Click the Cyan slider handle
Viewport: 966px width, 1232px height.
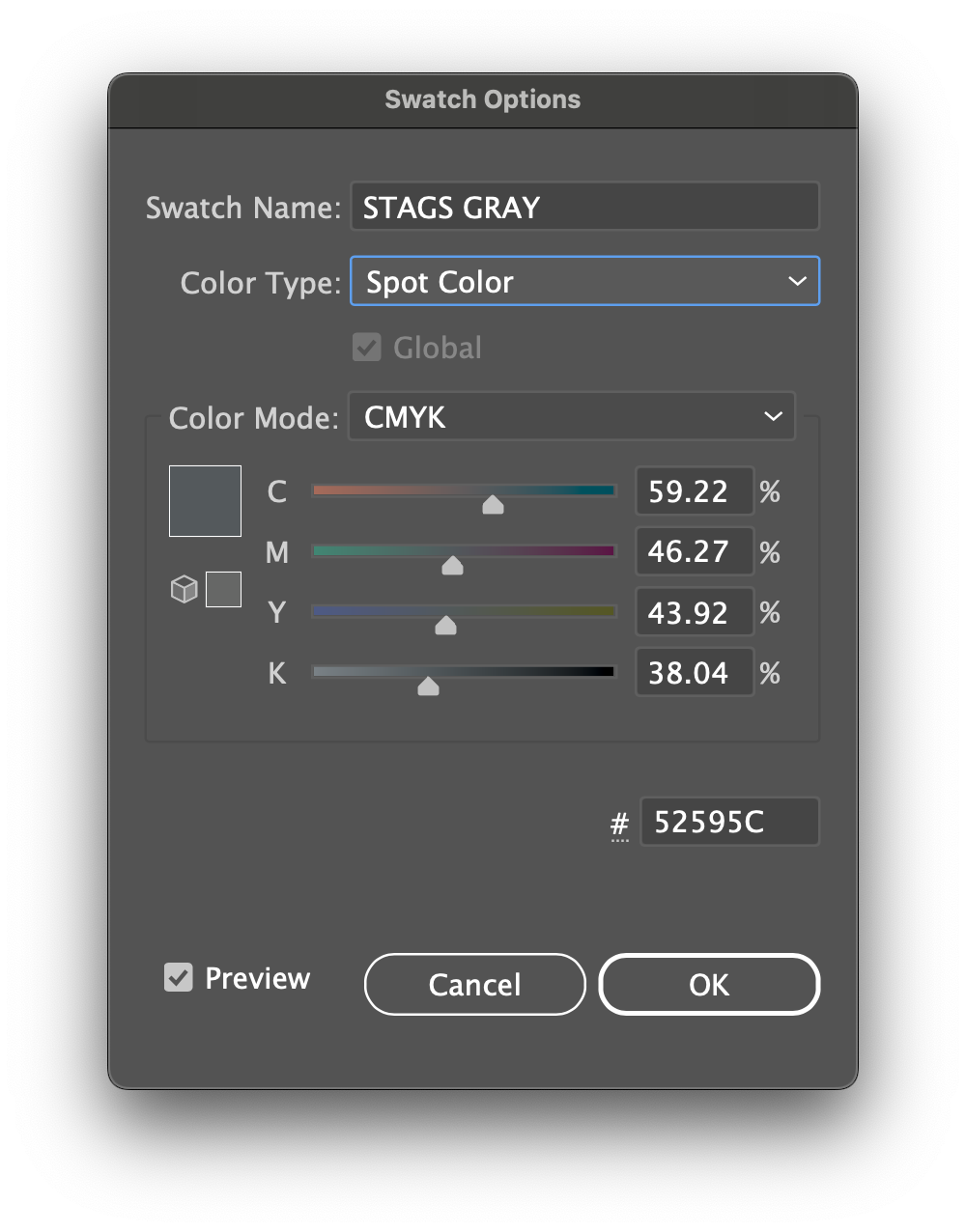pos(493,505)
